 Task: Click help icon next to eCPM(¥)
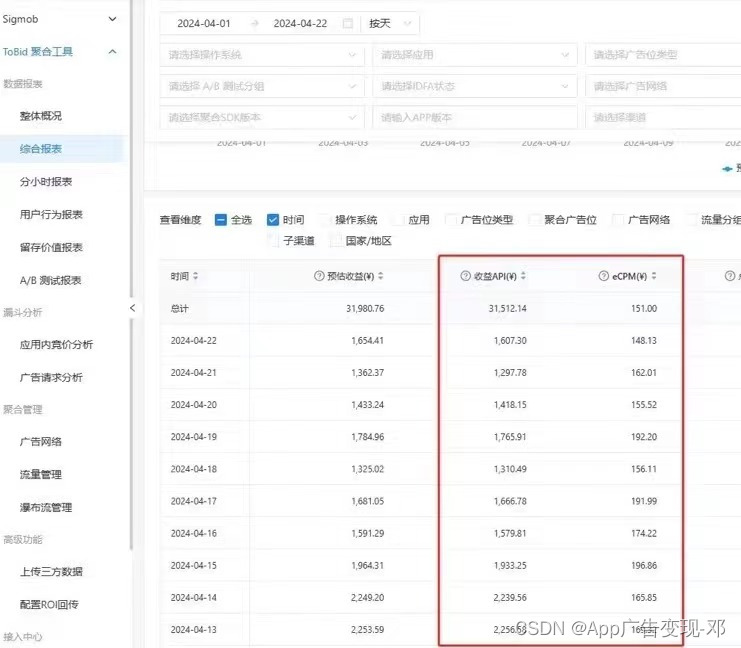(603, 276)
